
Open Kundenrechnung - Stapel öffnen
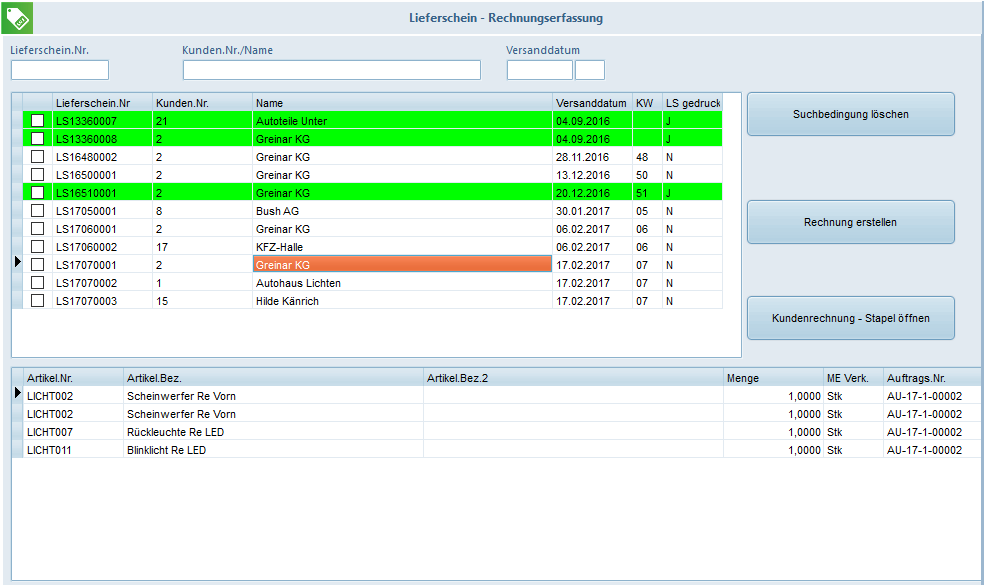click(850, 318)
